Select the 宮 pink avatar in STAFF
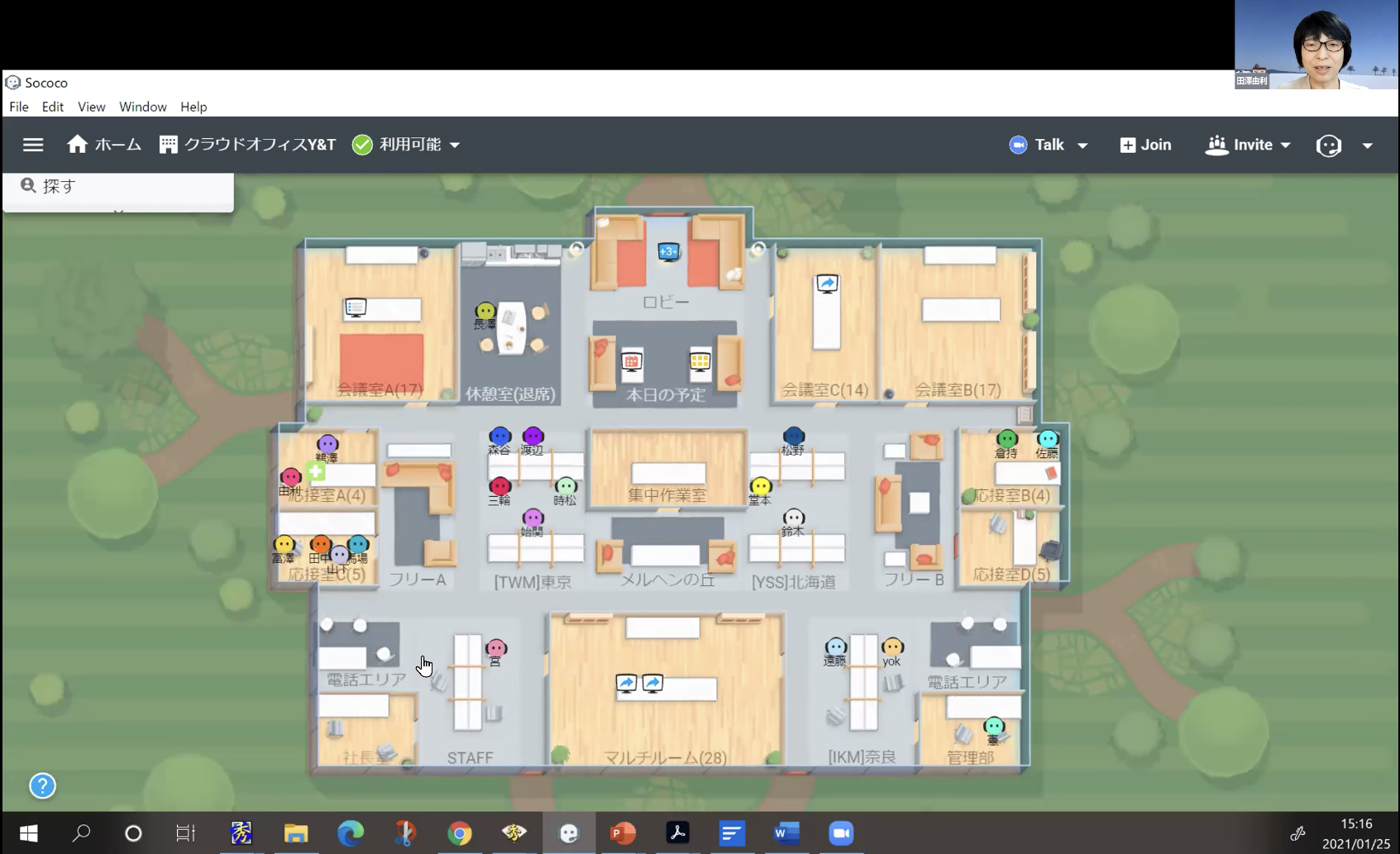This screenshot has width=1400, height=854. point(495,648)
